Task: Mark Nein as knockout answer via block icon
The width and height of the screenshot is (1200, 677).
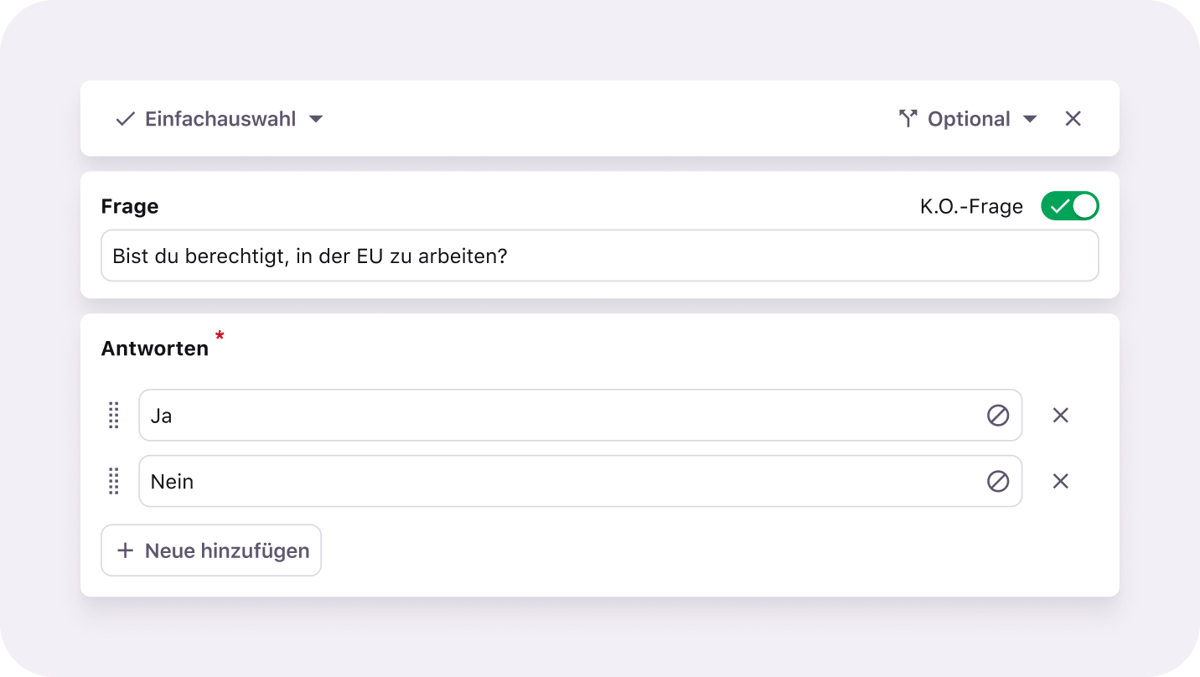Action: (x=998, y=481)
